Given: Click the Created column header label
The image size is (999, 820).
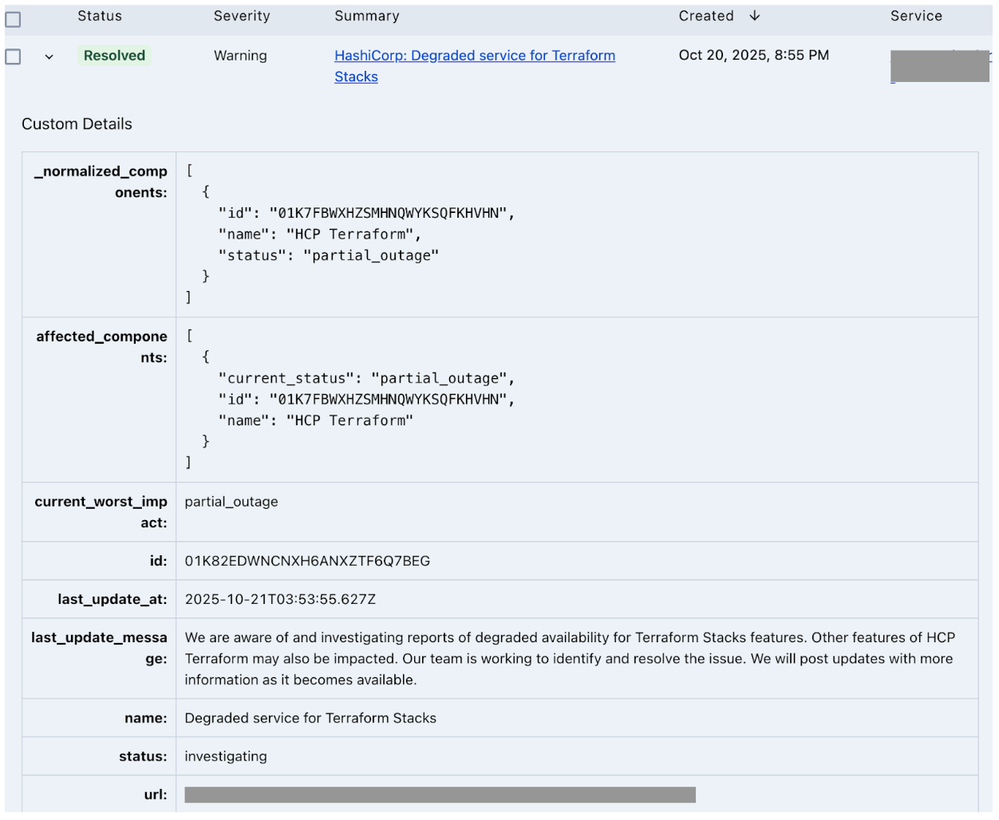Looking at the screenshot, I should click(706, 16).
